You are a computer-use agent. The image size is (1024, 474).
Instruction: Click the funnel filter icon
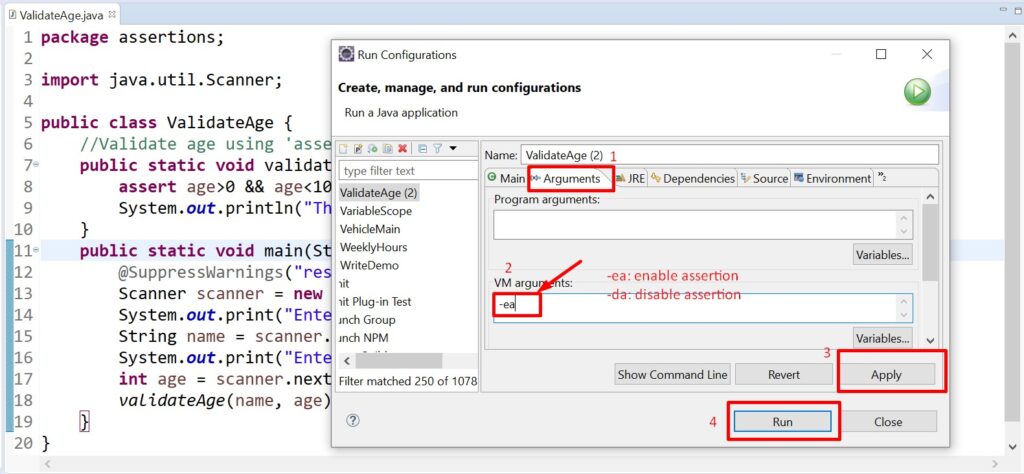point(438,149)
